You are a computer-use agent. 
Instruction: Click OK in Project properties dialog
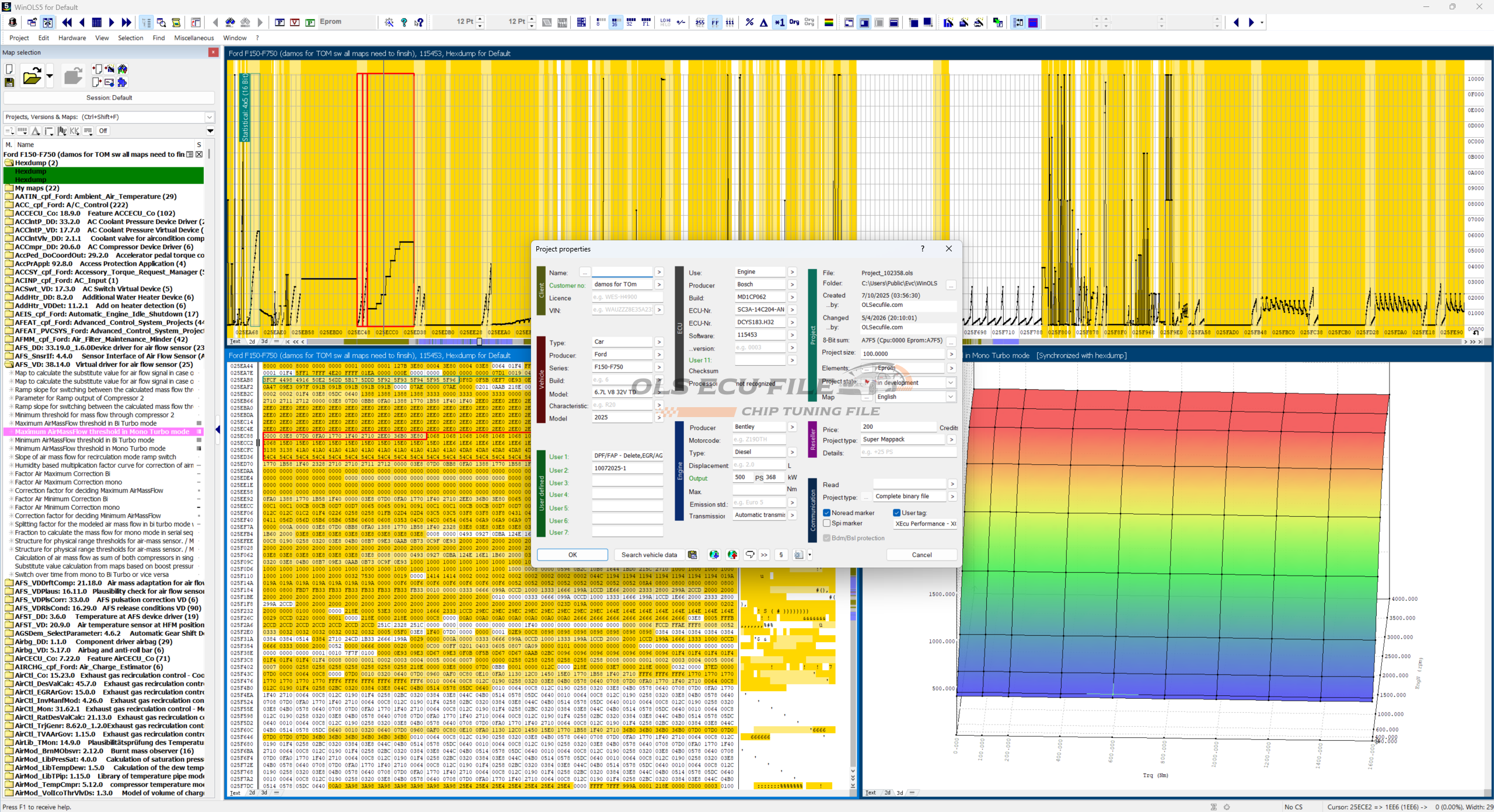point(573,555)
